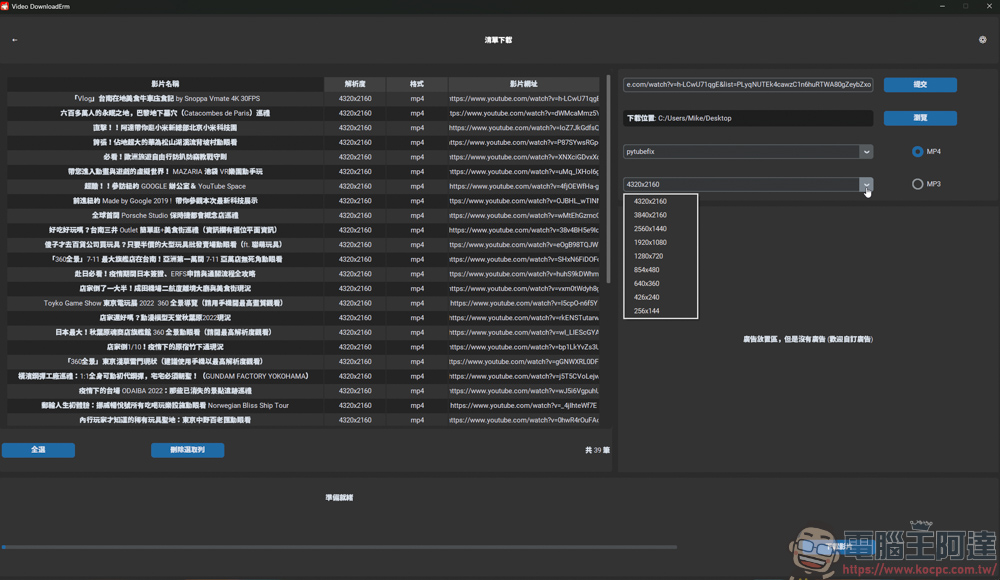The width and height of the screenshot is (1000, 580).
Task: Click the 解析度 column header
Action: (355, 84)
